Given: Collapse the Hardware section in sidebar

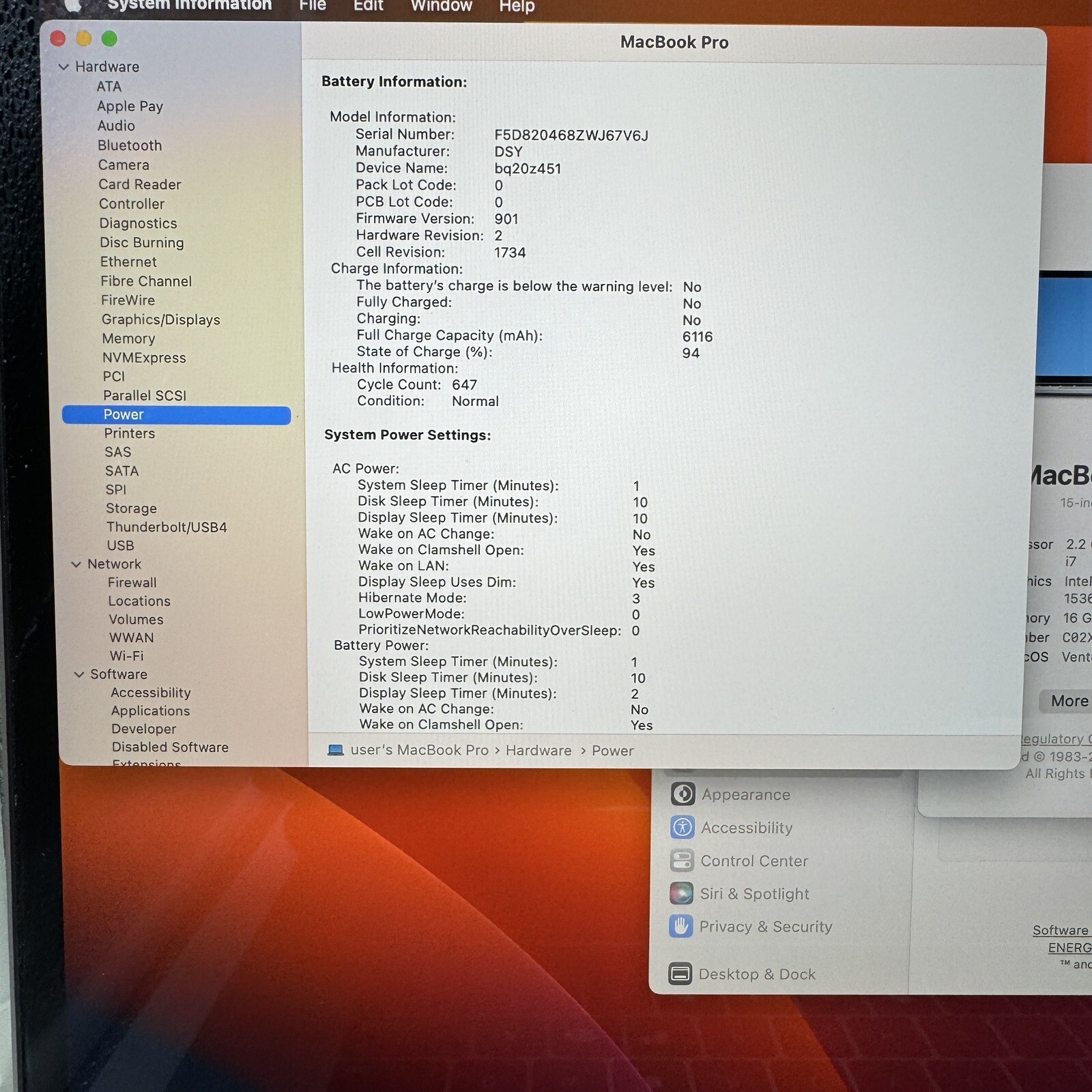Looking at the screenshot, I should click(63, 67).
